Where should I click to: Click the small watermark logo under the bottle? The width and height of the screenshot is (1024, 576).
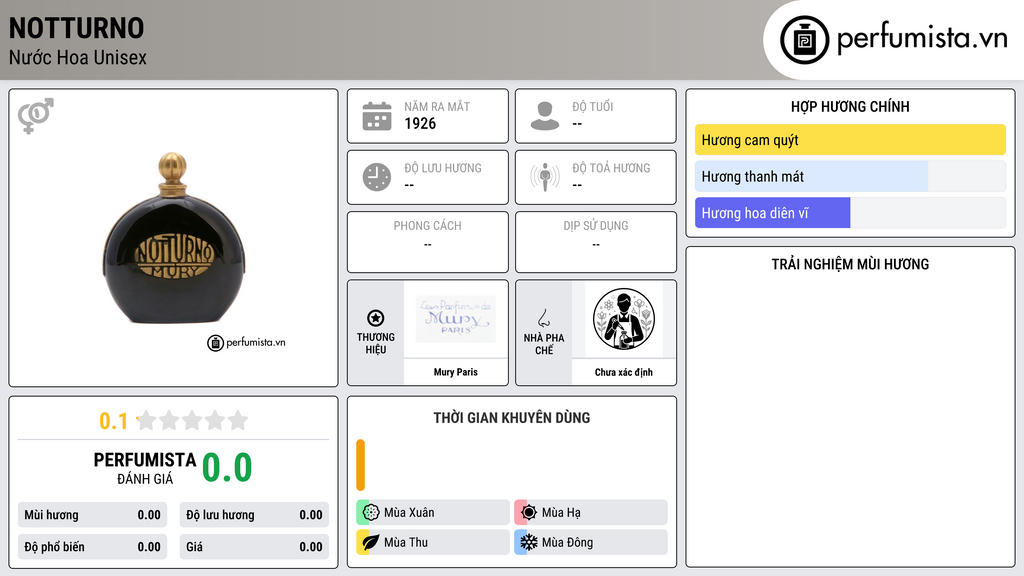click(246, 342)
